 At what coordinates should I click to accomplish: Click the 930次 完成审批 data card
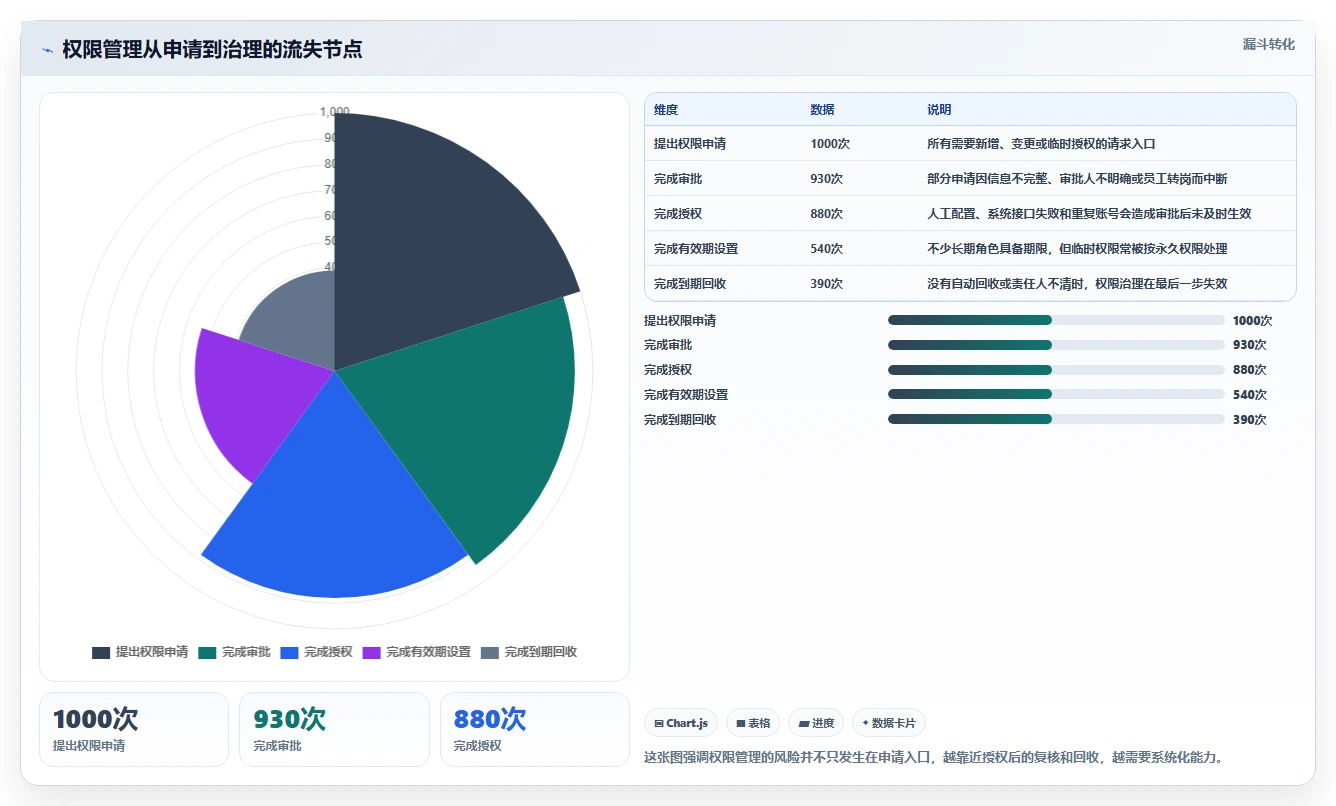pyautogui.click(x=334, y=729)
